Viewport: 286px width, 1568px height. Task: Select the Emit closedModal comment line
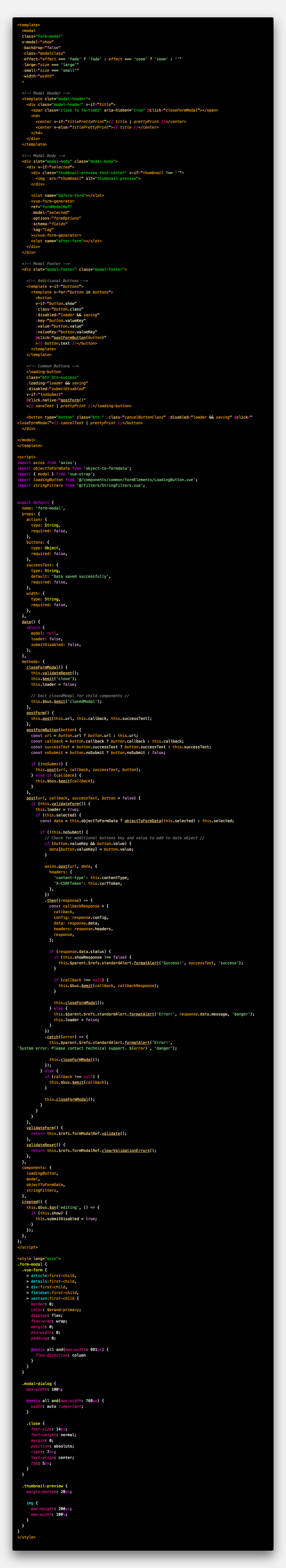[x=80, y=696]
